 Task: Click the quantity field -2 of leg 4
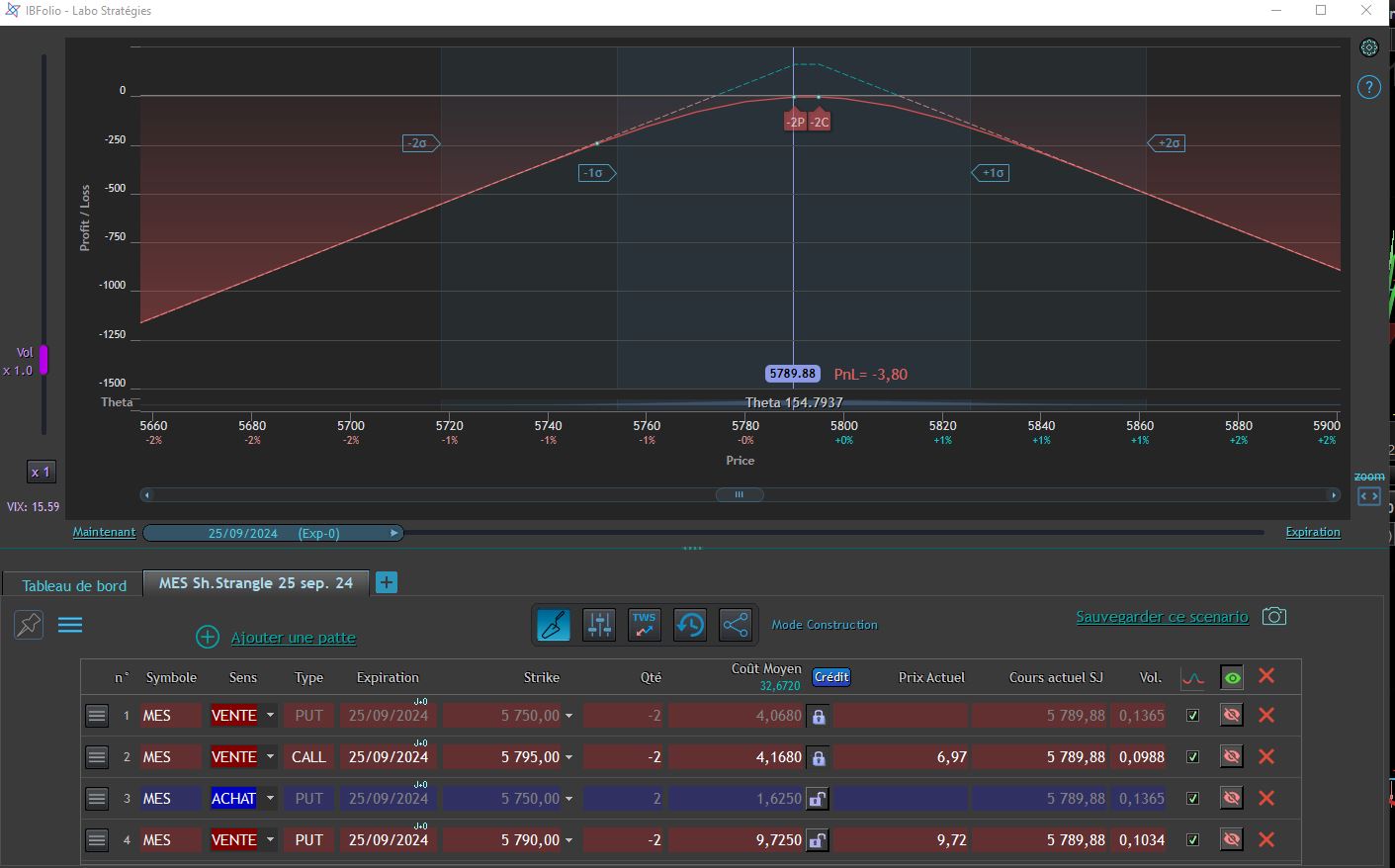(x=624, y=840)
